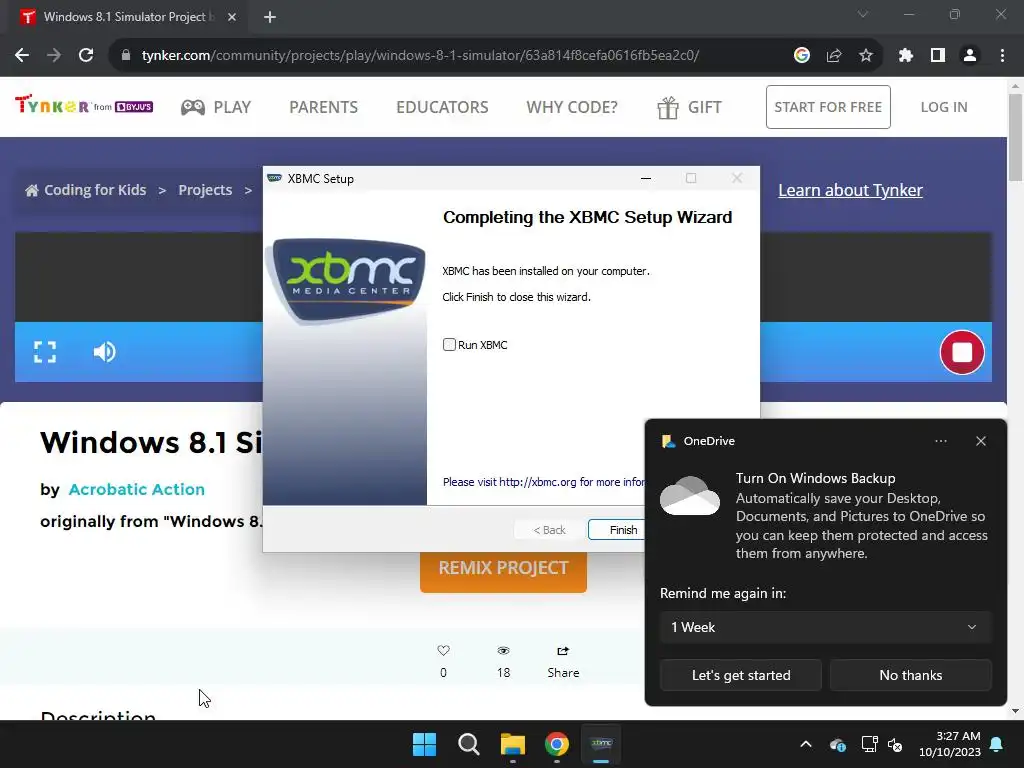Open the WHY CODE? menu
This screenshot has width=1024, height=768.
[x=571, y=107]
